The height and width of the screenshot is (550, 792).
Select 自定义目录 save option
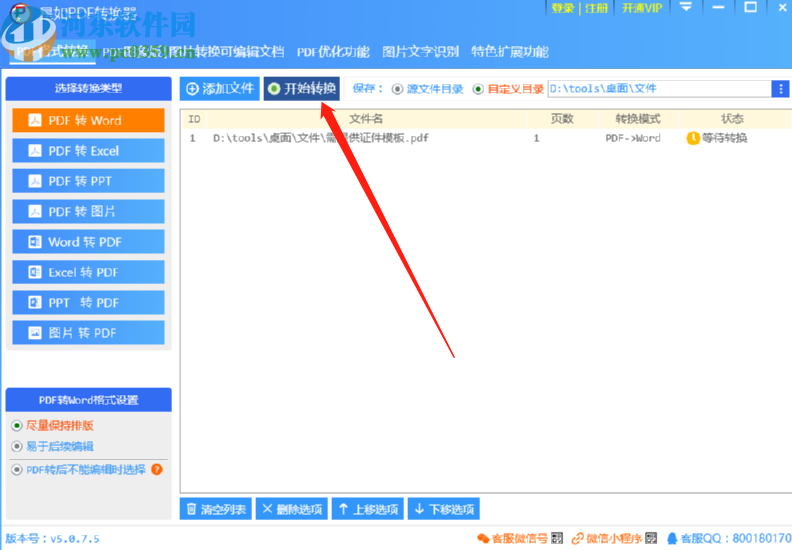[508, 89]
